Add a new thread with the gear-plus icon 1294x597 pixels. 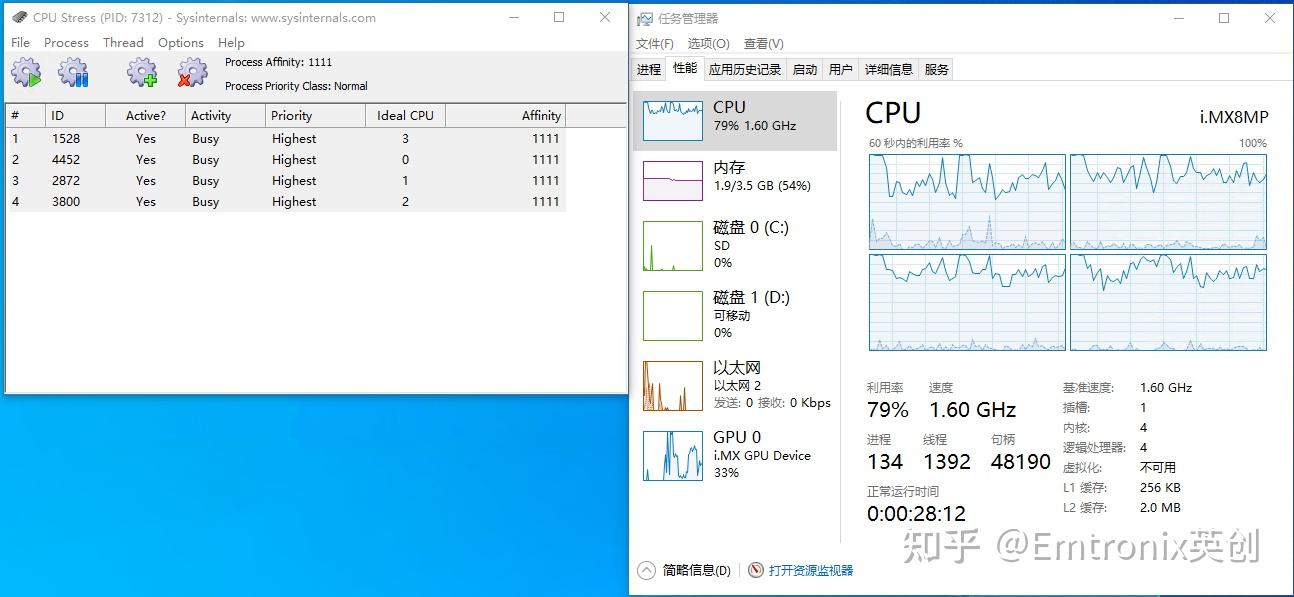(x=142, y=71)
